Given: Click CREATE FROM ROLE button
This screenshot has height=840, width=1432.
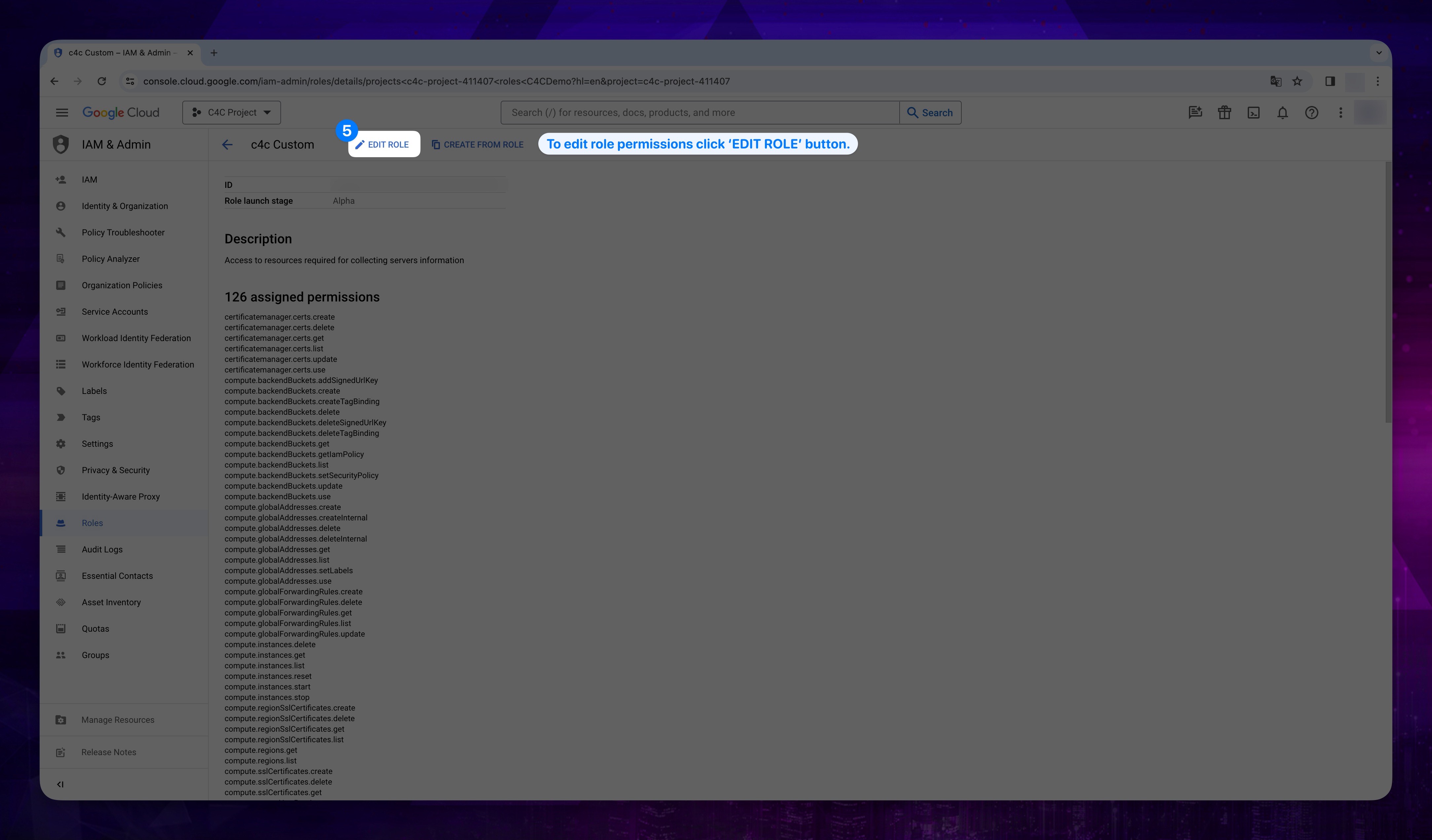Looking at the screenshot, I should pyautogui.click(x=477, y=144).
